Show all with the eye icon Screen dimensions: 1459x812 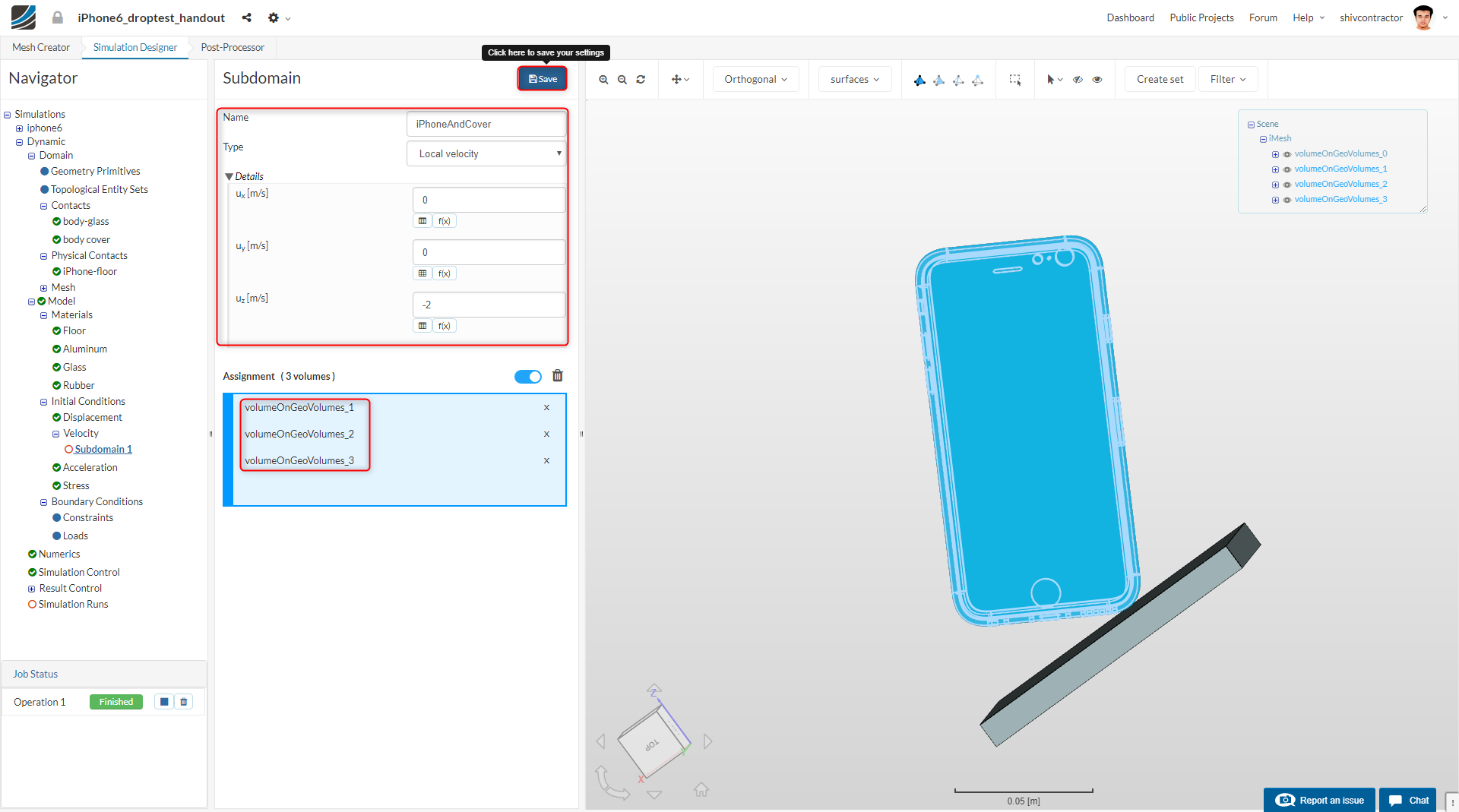1097,79
